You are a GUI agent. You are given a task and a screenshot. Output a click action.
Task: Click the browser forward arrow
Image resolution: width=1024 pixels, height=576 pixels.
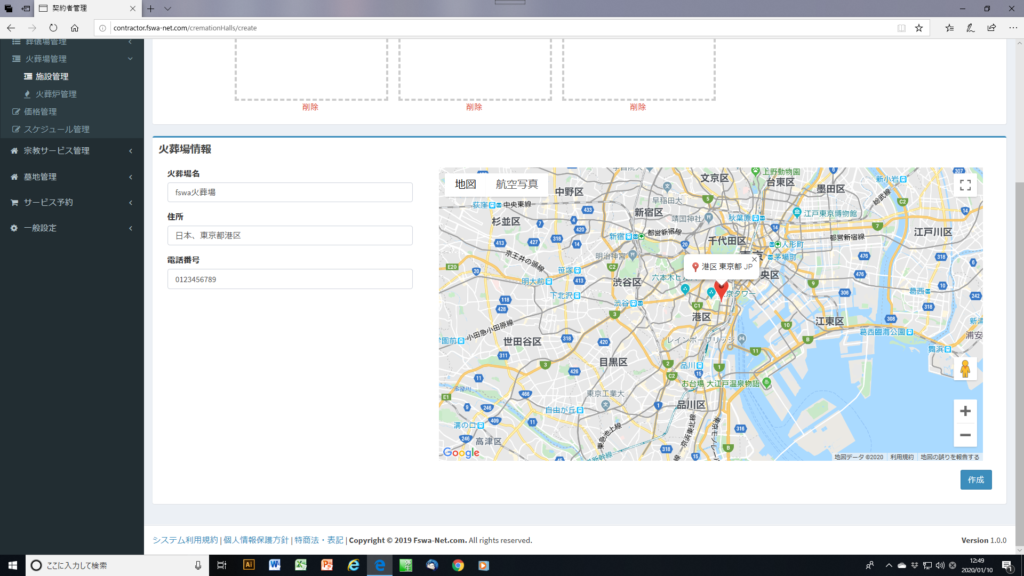32,28
